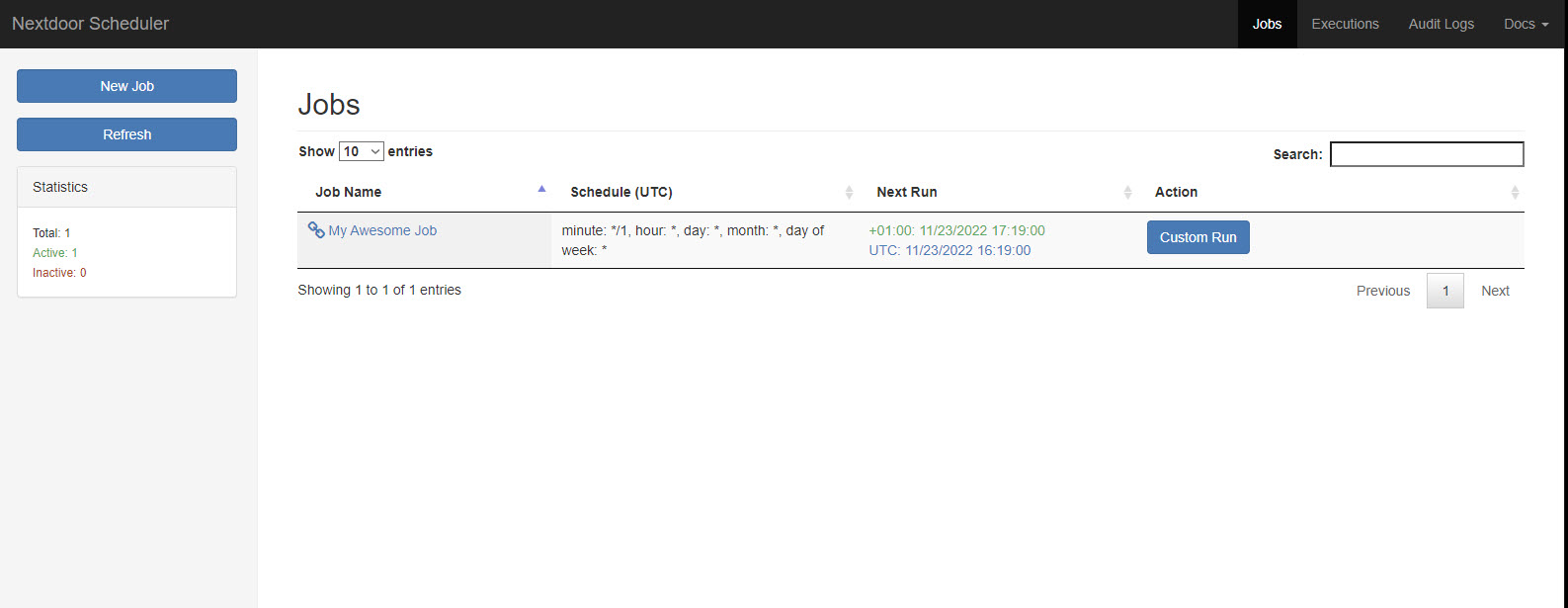Screen dimensions: 1568x608
Task: Open the Executions tab
Action: click(1345, 24)
